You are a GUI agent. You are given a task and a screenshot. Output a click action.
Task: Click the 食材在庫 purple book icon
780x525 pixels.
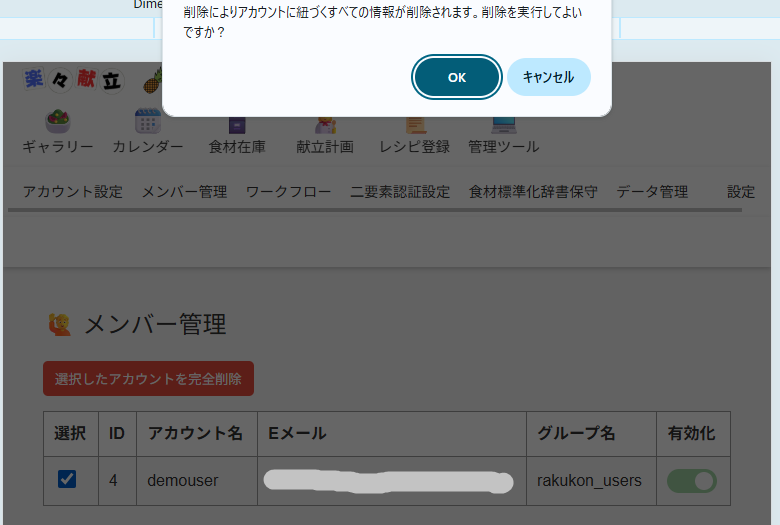[237, 125]
